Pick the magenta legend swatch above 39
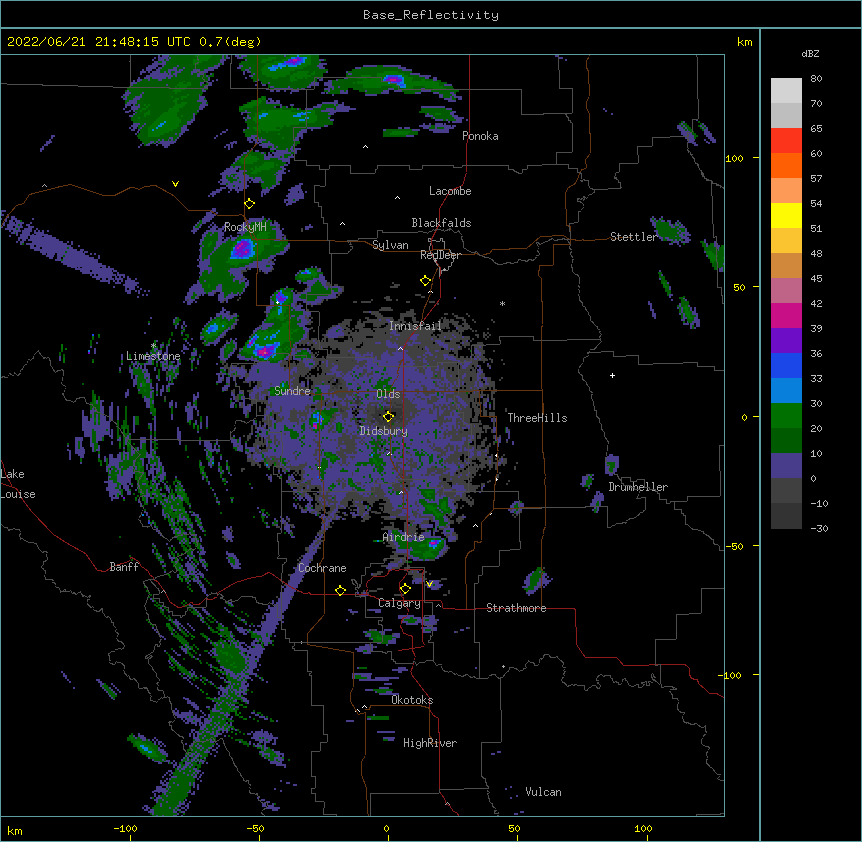The image size is (862, 842). point(786,315)
